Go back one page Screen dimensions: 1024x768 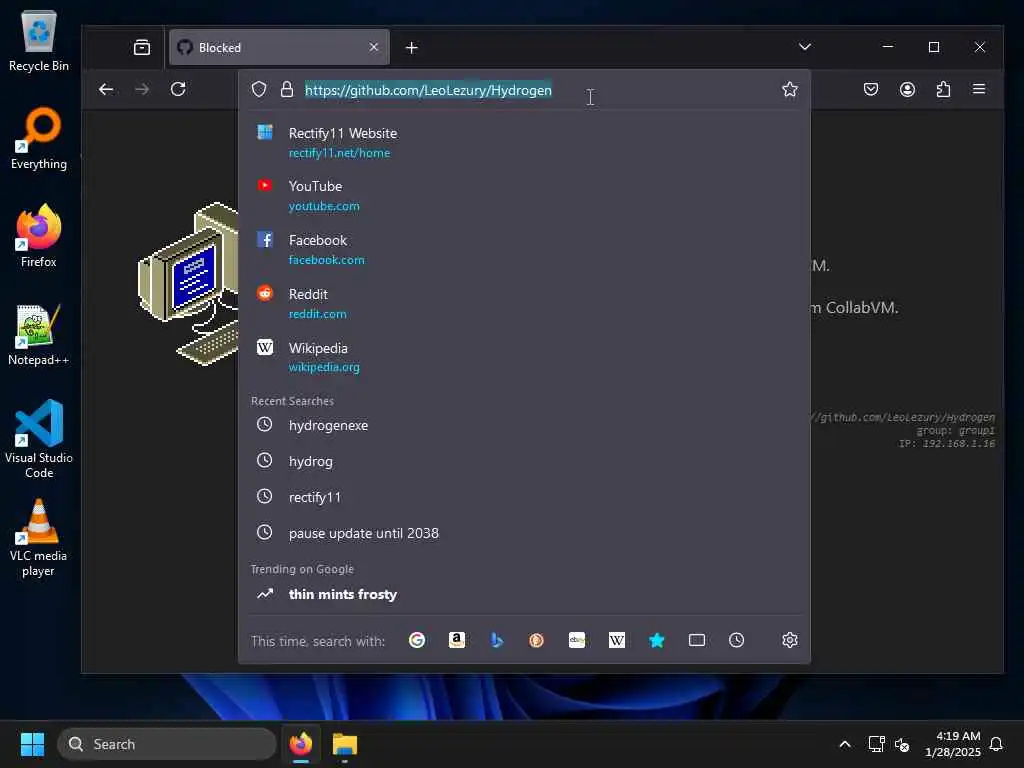[x=106, y=89]
